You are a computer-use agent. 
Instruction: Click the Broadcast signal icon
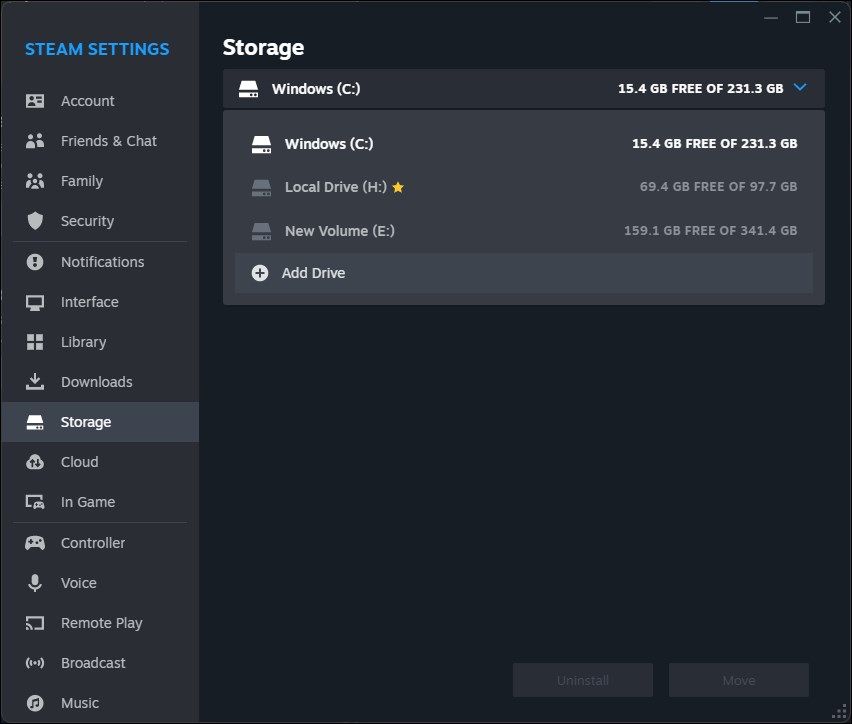click(x=33, y=662)
